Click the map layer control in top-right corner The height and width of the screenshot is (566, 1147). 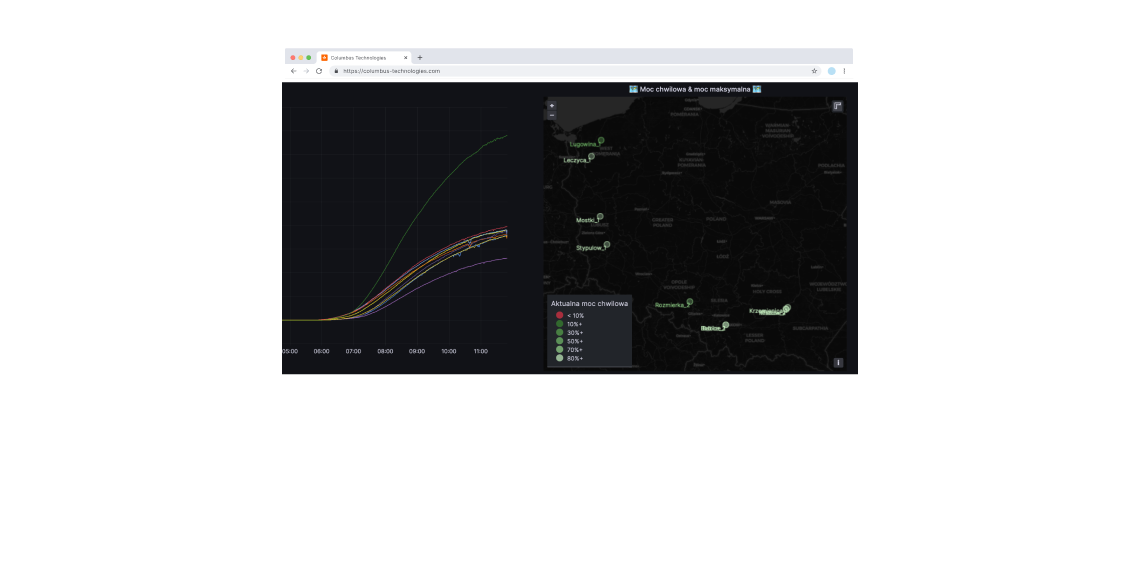point(838,106)
